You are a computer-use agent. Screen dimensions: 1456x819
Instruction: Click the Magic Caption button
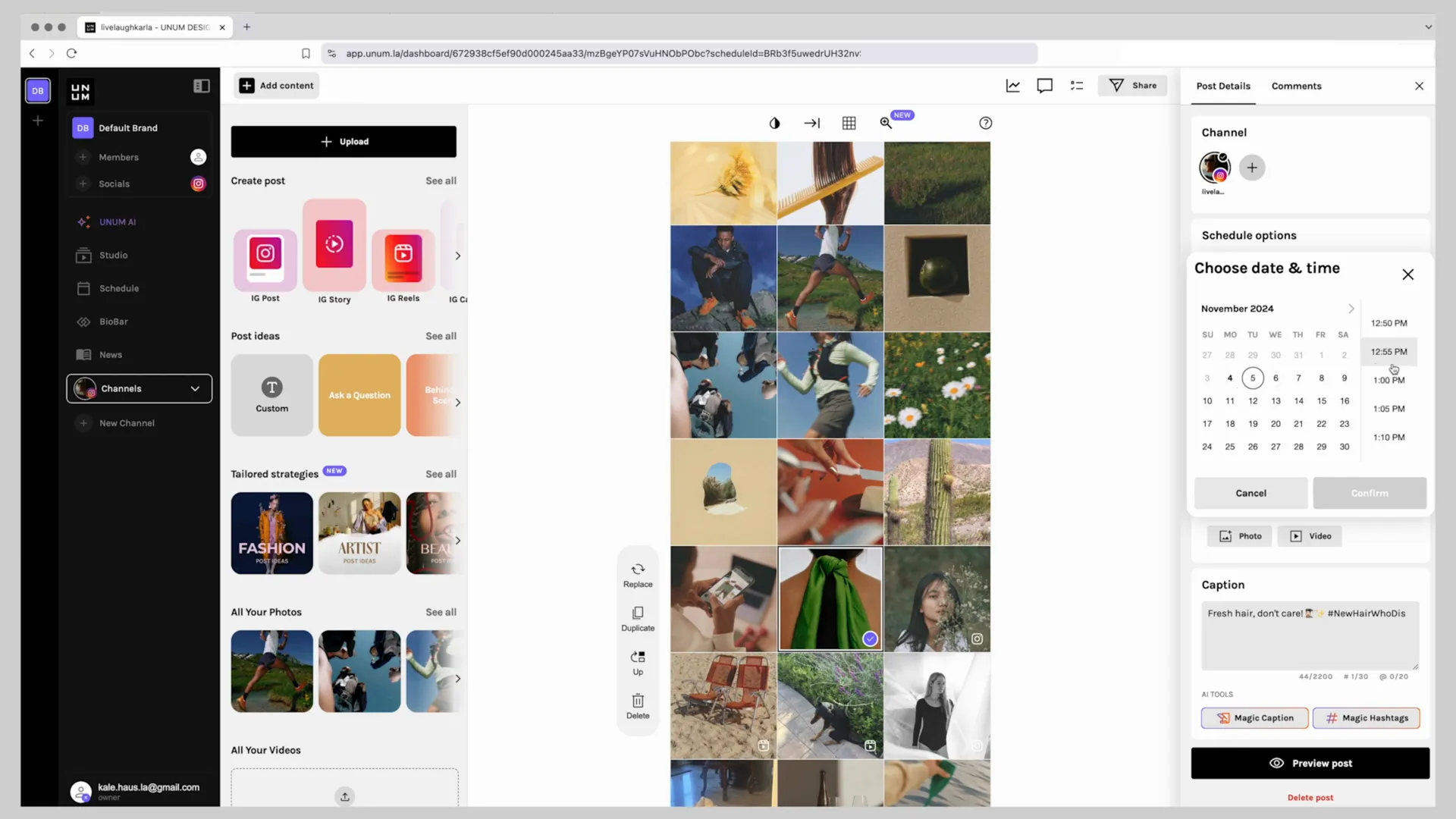click(1253, 717)
